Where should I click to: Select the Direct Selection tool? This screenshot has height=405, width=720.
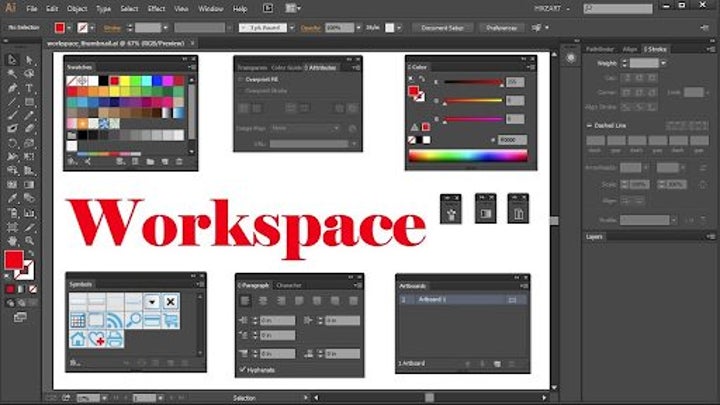pos(30,60)
